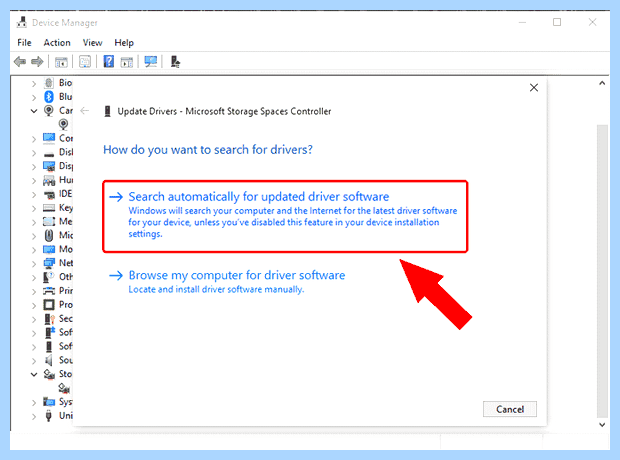Select the biometric fingerprint icon

49,83
